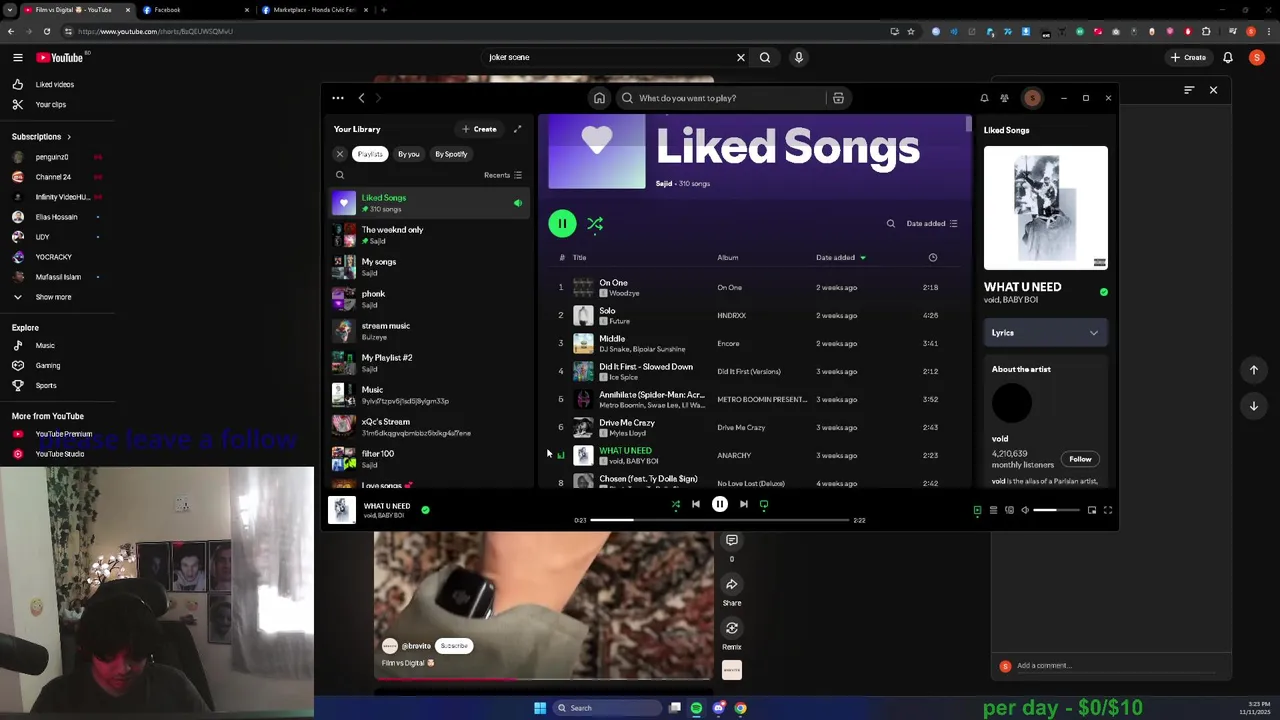
Task: Skip to previous track
Action: (696, 505)
